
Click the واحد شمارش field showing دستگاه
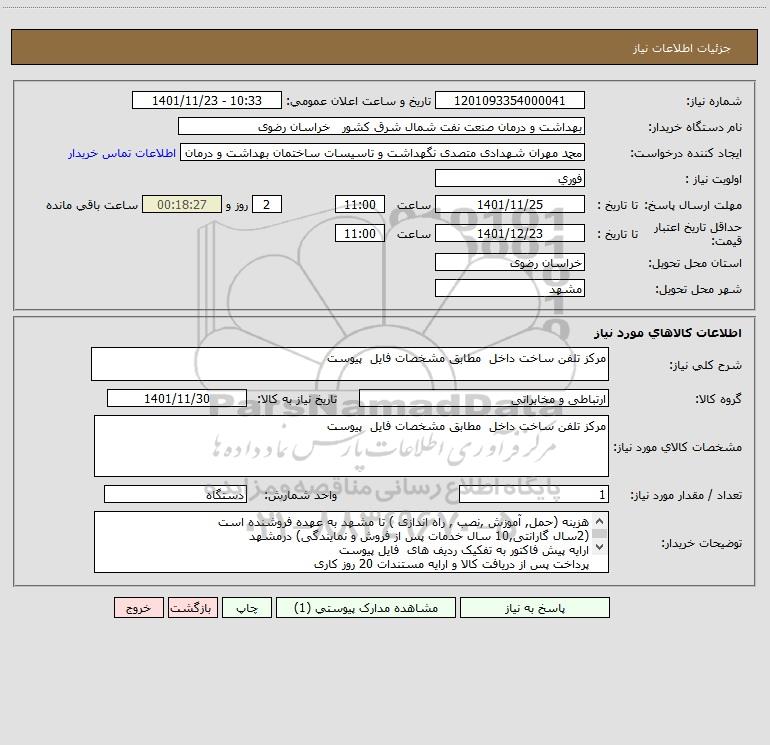pos(175,495)
